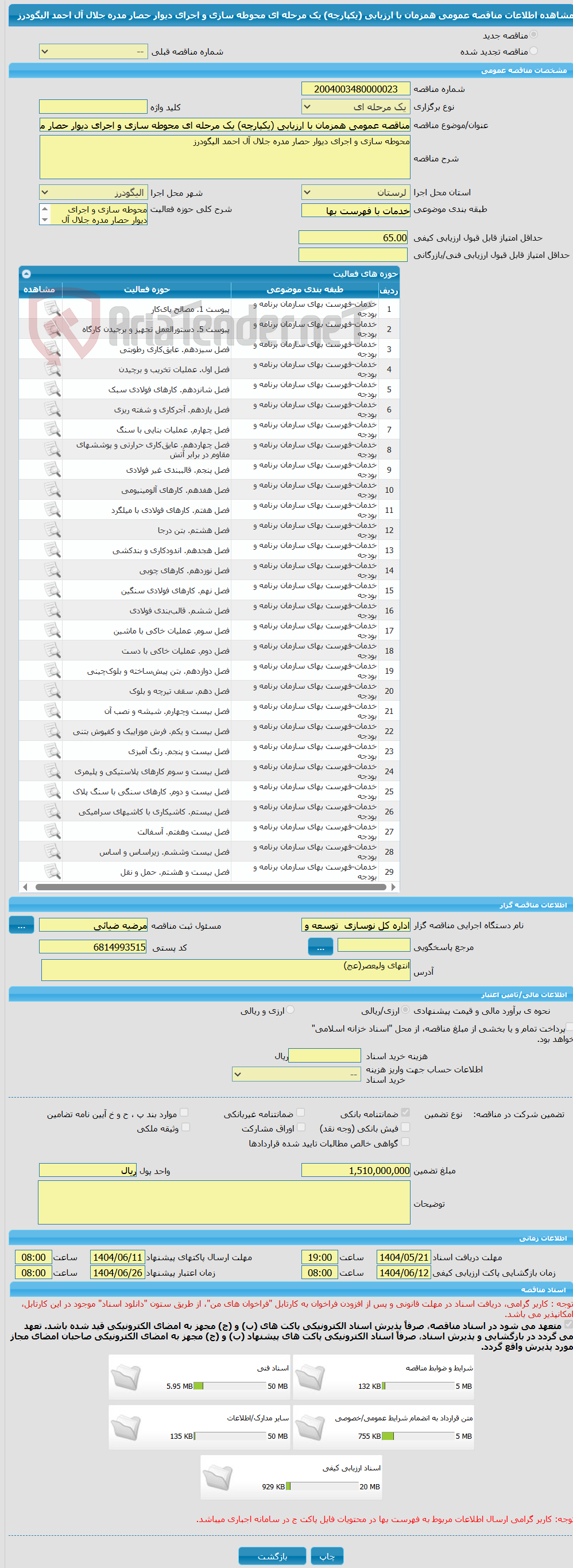Click the توضیحات text area
Image resolution: width=573 pixels, height=1568 pixels.
click(224, 1202)
